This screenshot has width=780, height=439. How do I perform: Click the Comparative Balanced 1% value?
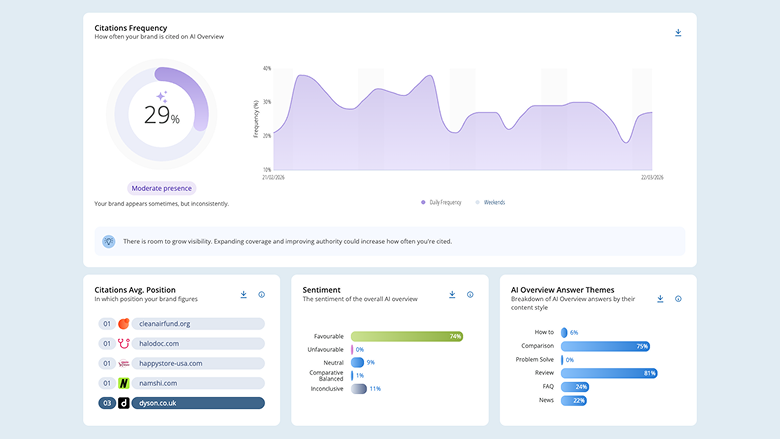360,375
